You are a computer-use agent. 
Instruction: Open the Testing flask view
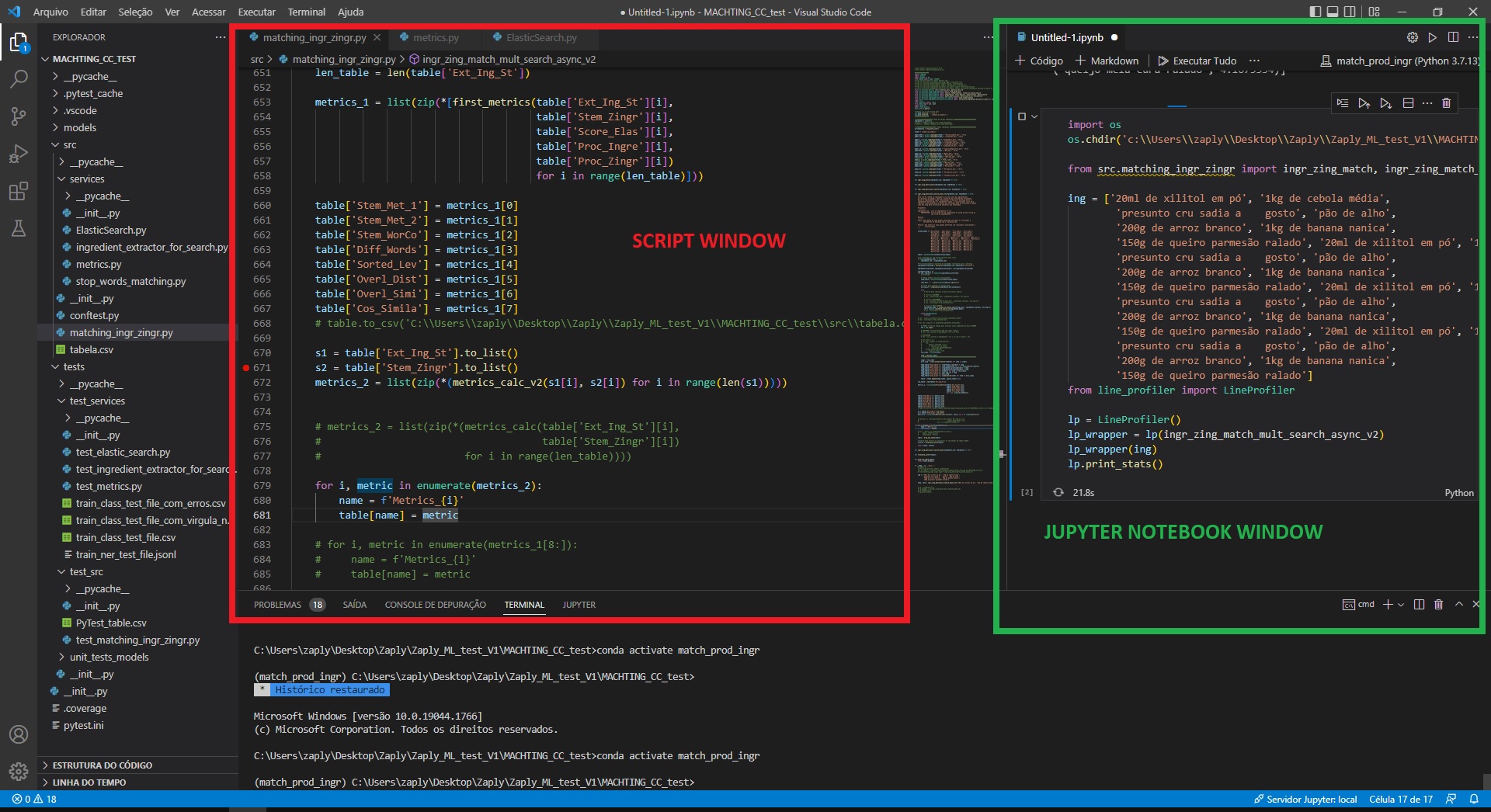(x=19, y=228)
